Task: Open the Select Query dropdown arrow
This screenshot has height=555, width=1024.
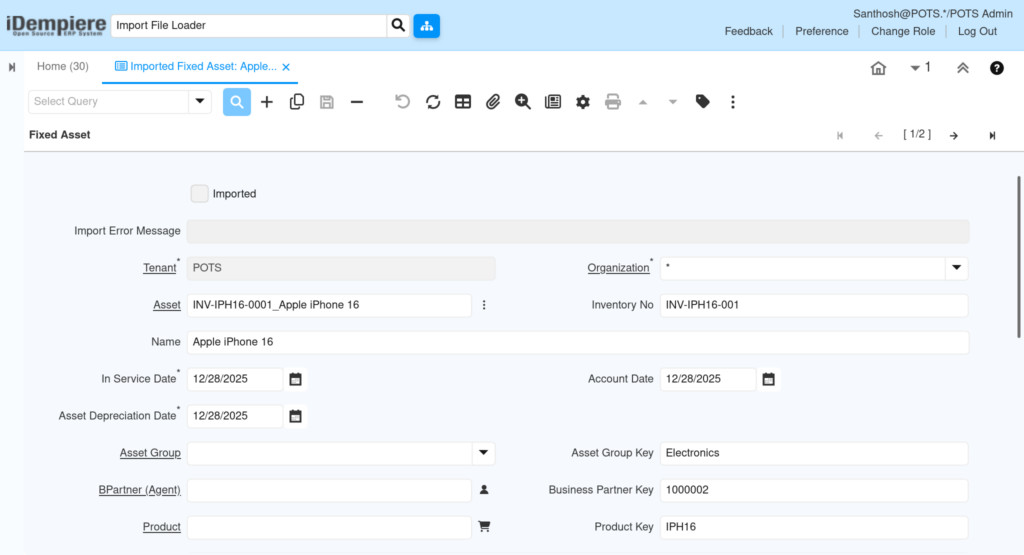Action: coord(200,101)
